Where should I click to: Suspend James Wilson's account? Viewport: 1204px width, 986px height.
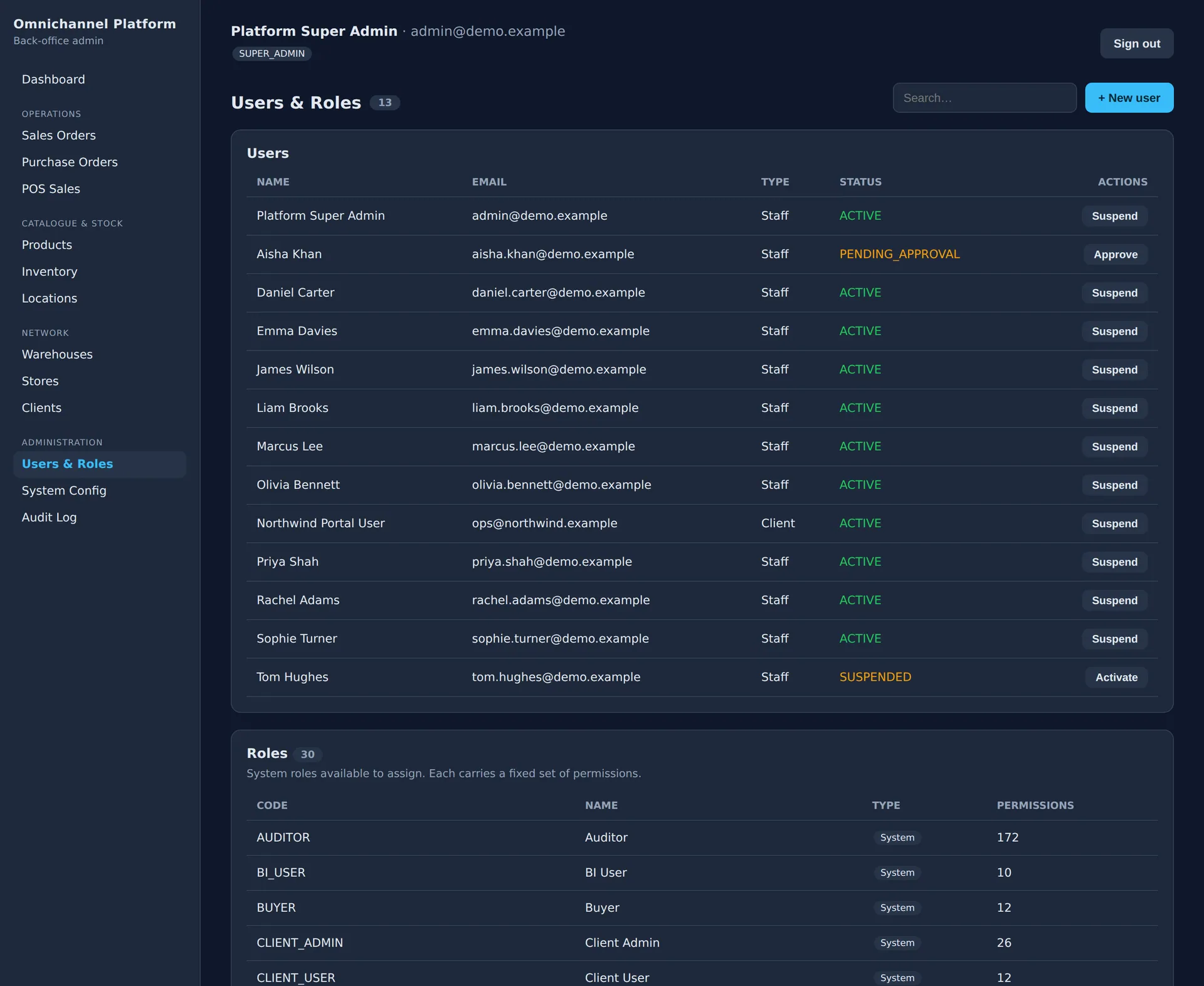(1114, 370)
